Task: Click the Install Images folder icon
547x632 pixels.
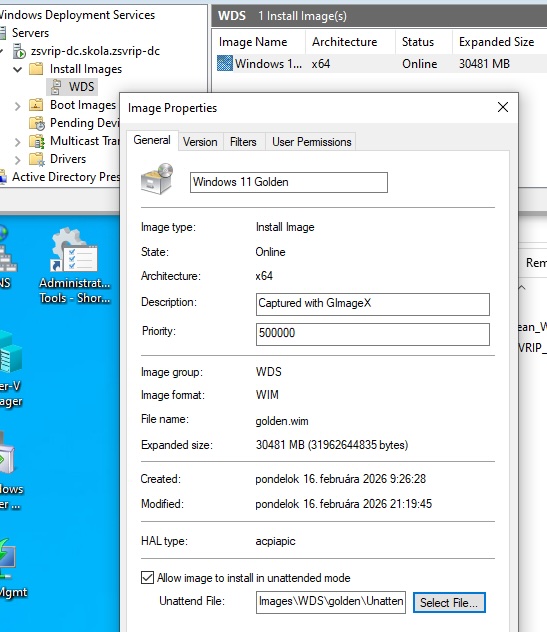Action: [x=36, y=69]
